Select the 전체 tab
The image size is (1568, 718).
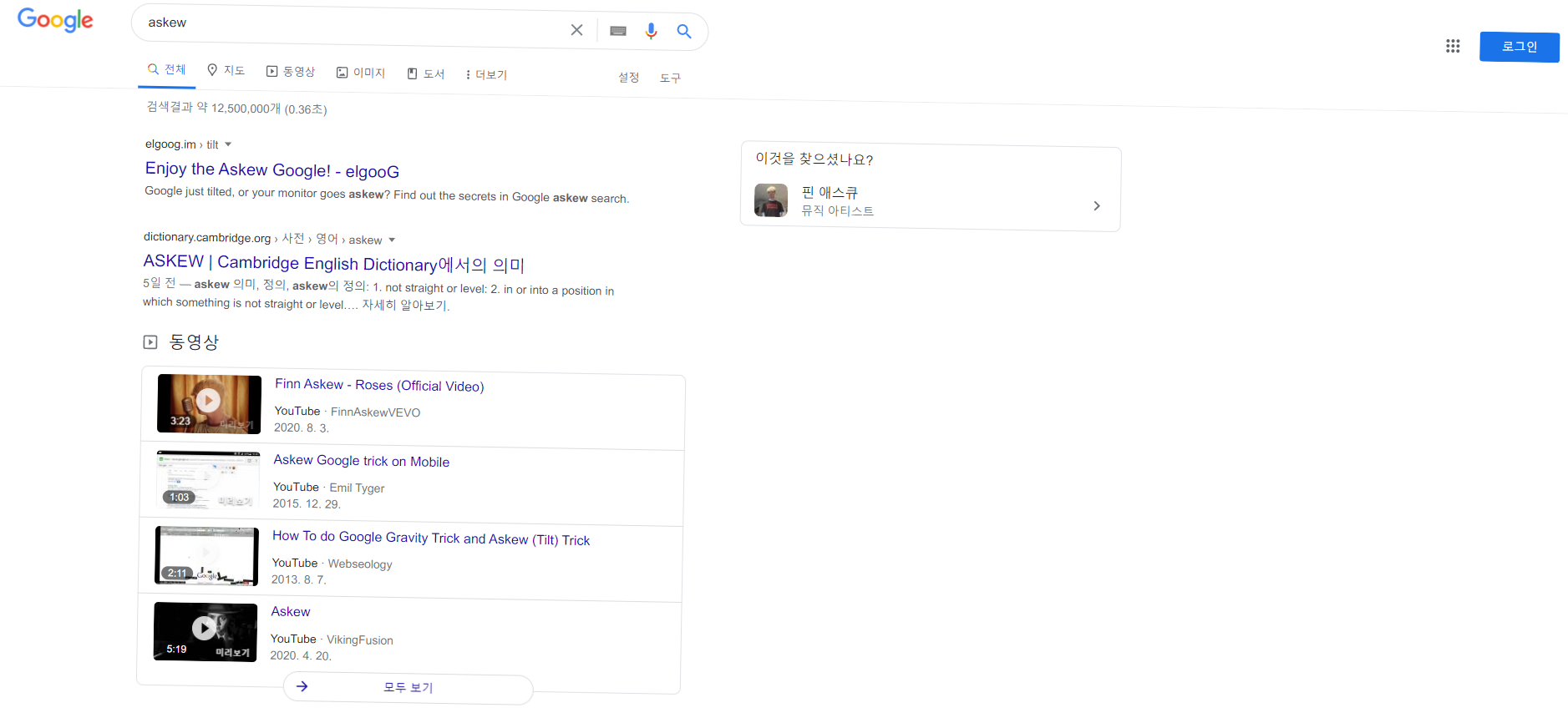pos(167,69)
